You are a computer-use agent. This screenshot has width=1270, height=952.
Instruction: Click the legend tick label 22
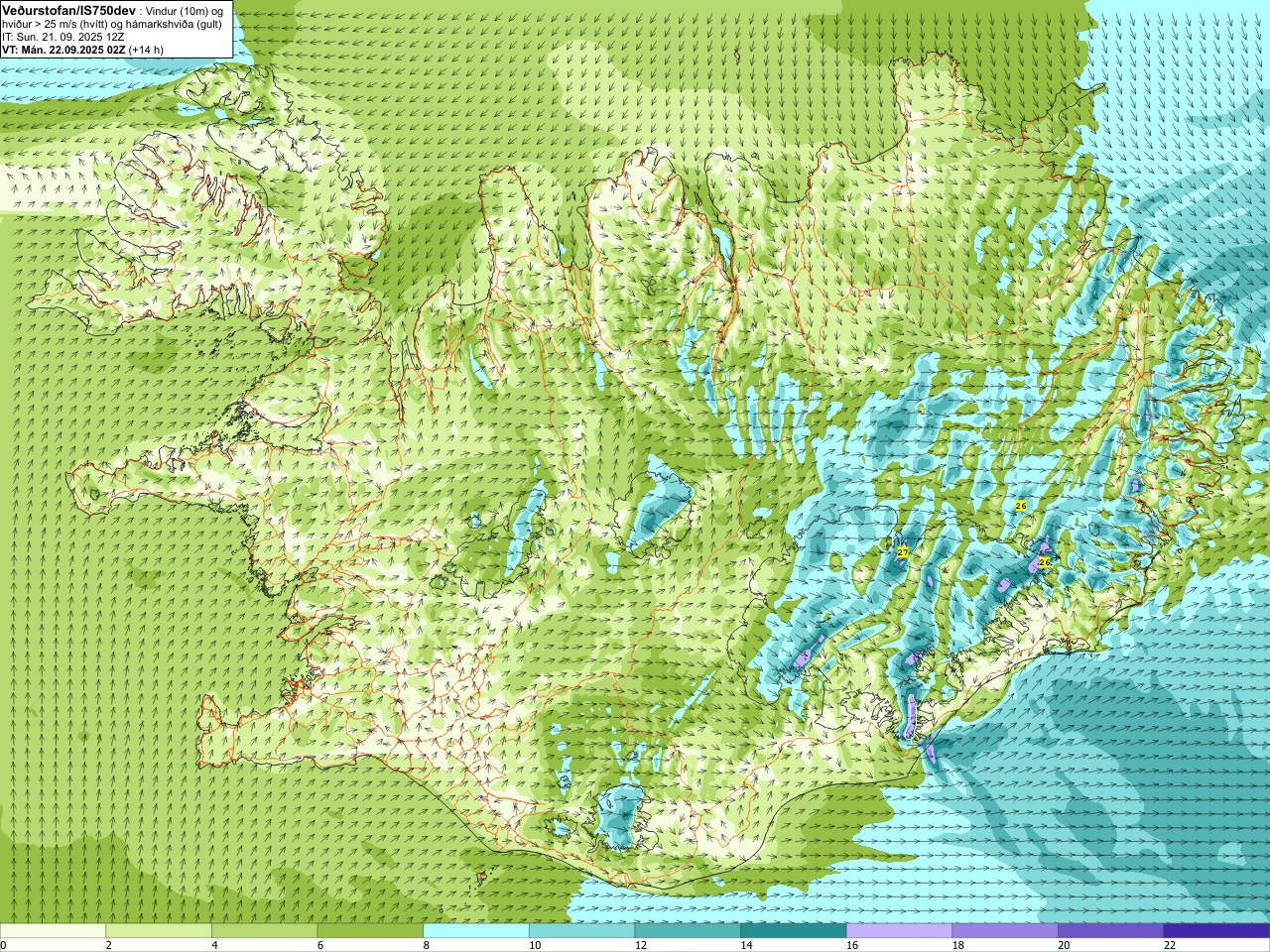1170,945
